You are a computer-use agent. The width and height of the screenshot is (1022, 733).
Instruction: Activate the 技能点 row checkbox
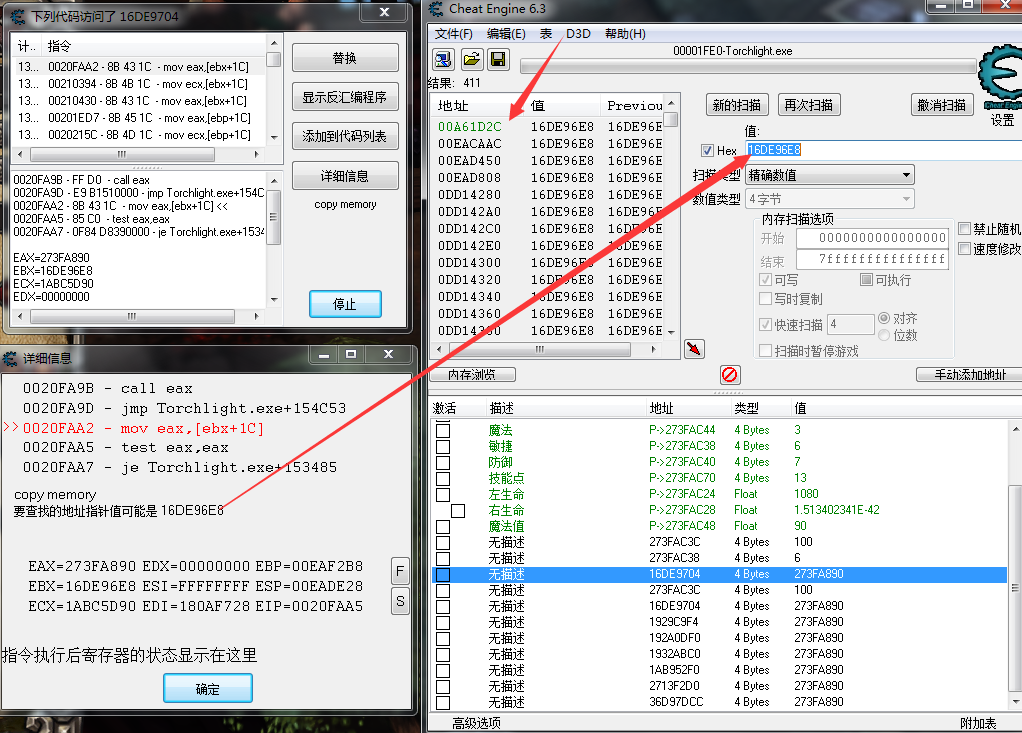coord(443,478)
